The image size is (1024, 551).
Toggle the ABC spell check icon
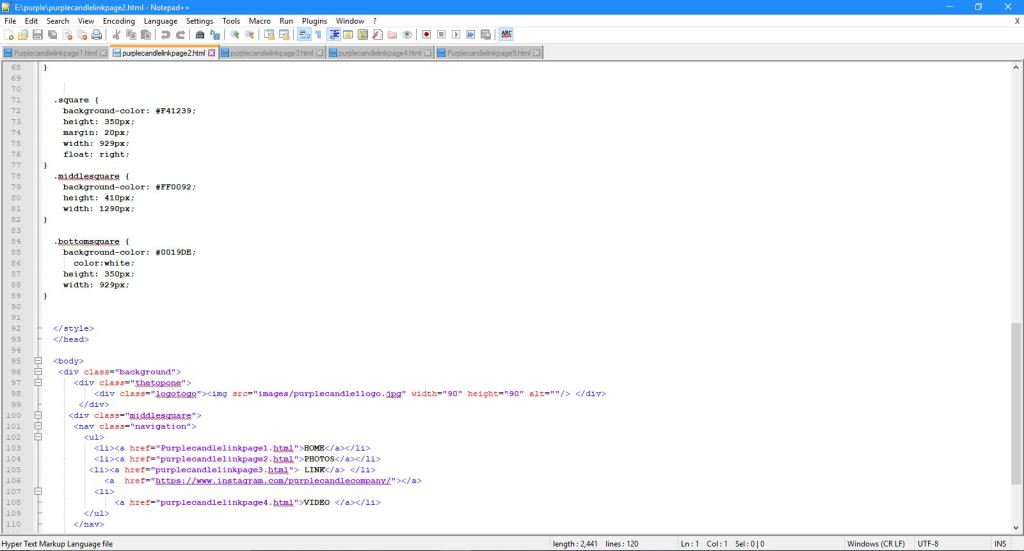click(x=506, y=34)
